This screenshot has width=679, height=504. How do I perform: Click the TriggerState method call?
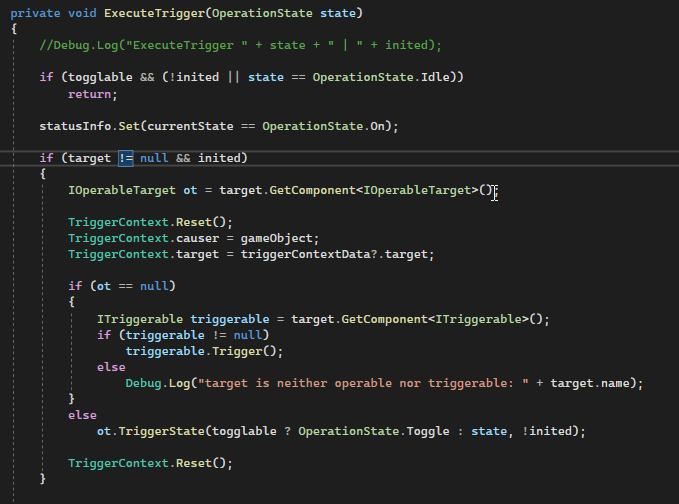coord(155,430)
